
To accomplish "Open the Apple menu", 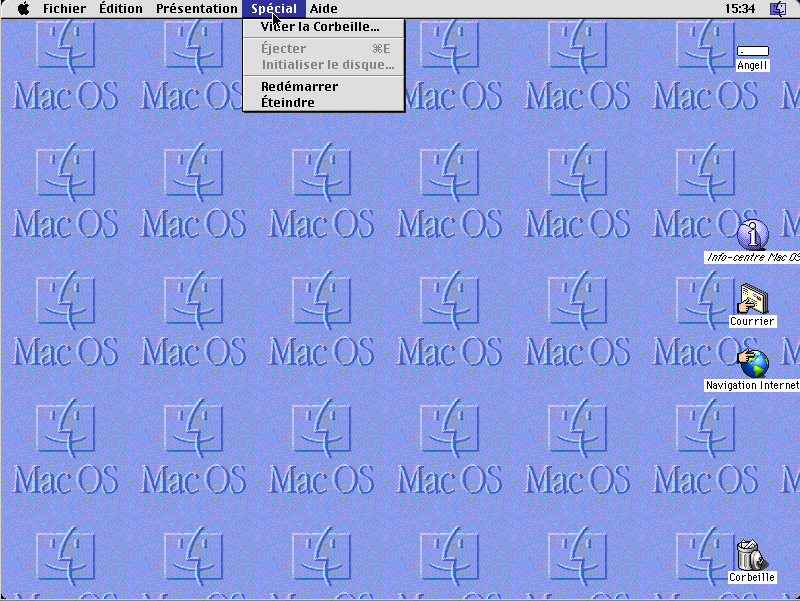I will (23, 9).
